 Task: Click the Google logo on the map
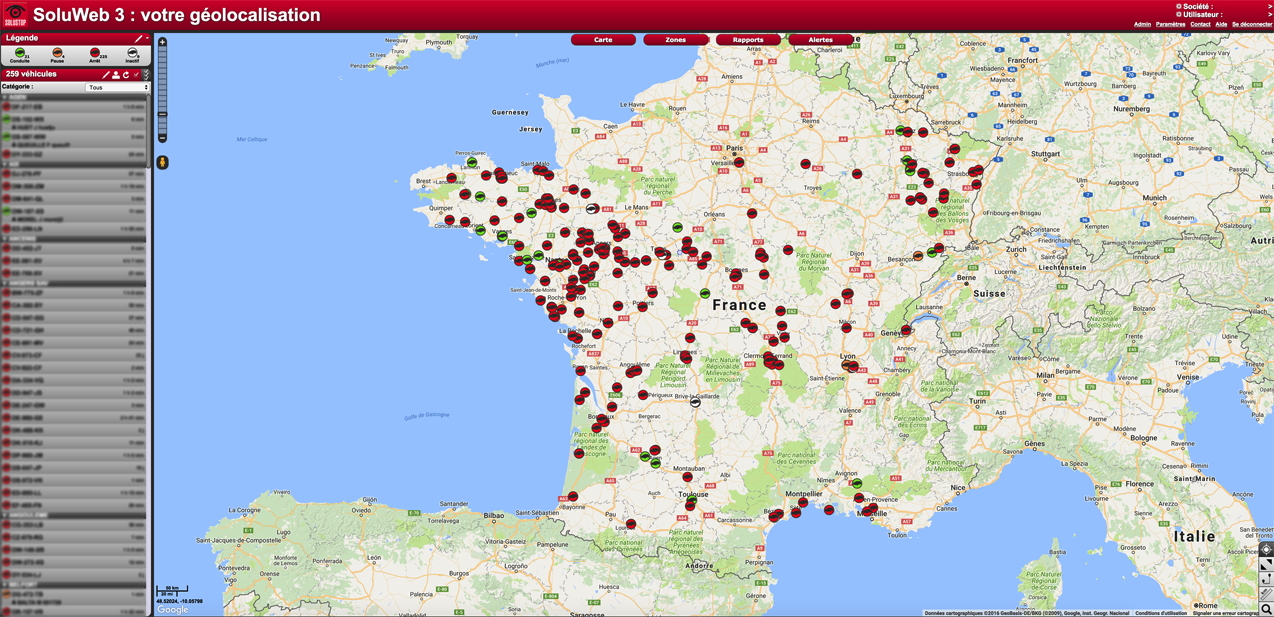172,609
